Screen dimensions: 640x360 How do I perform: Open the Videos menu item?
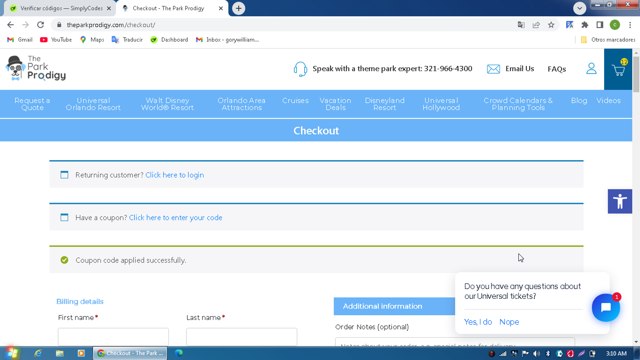click(x=608, y=100)
